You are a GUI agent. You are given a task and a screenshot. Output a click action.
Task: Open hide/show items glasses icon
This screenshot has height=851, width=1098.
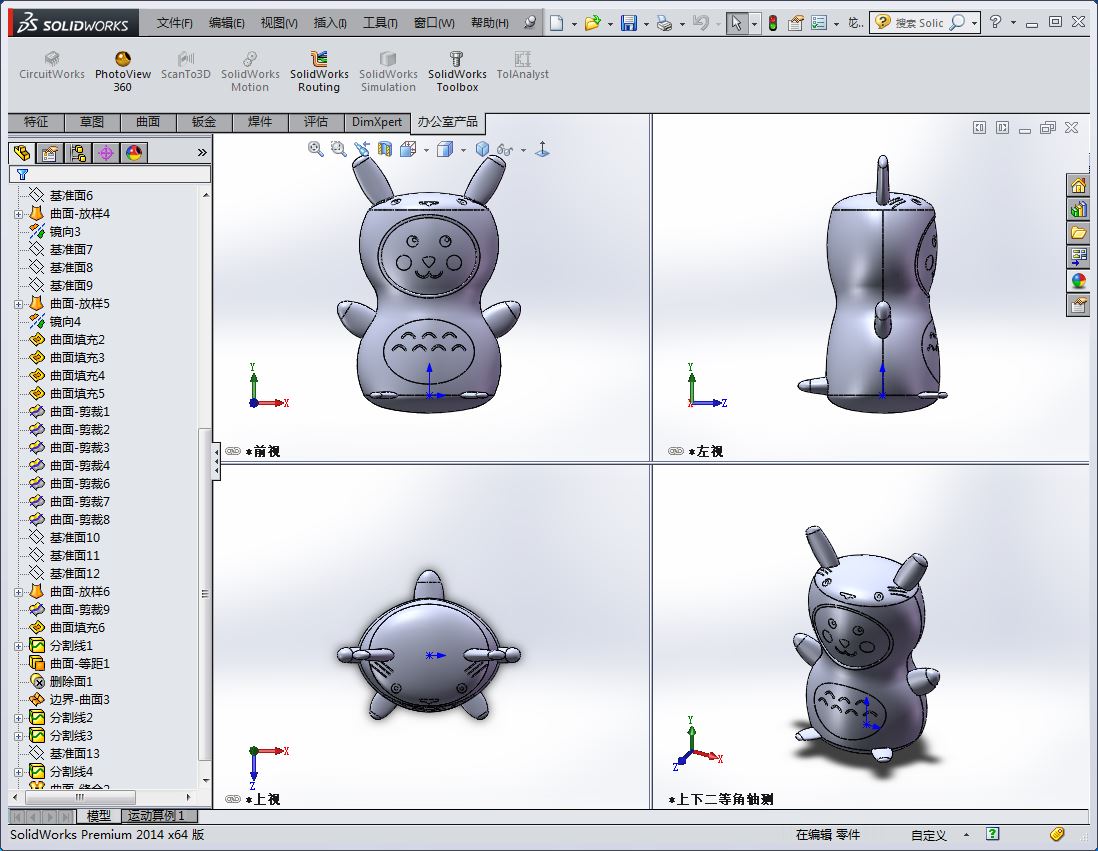(x=505, y=148)
